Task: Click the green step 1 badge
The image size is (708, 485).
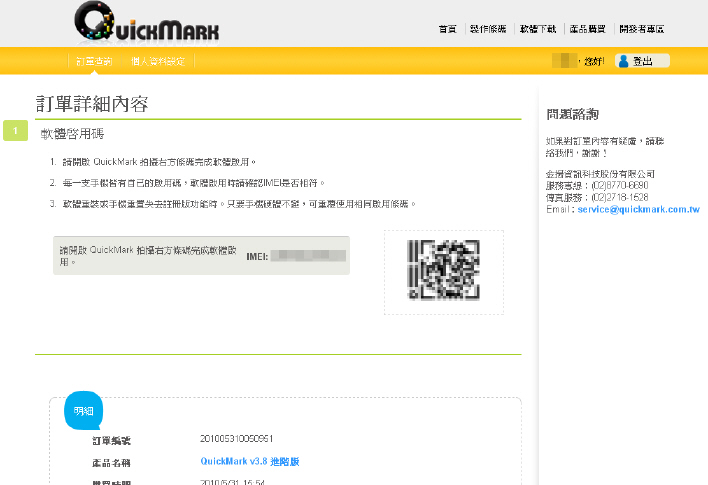Action: [16, 131]
